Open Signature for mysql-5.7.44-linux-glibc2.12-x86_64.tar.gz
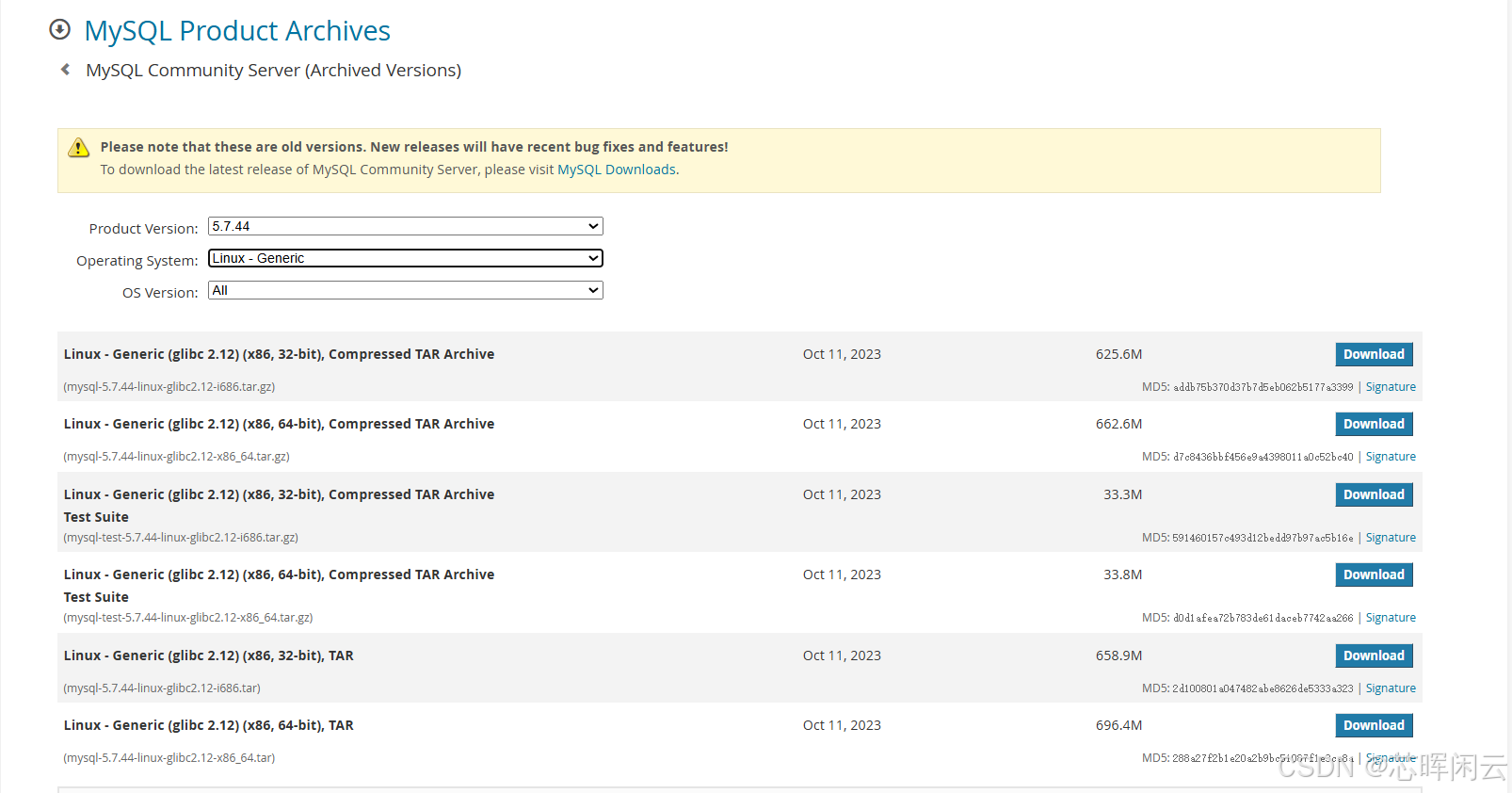Screen dimensions: 1512x793 [x=1391, y=457]
